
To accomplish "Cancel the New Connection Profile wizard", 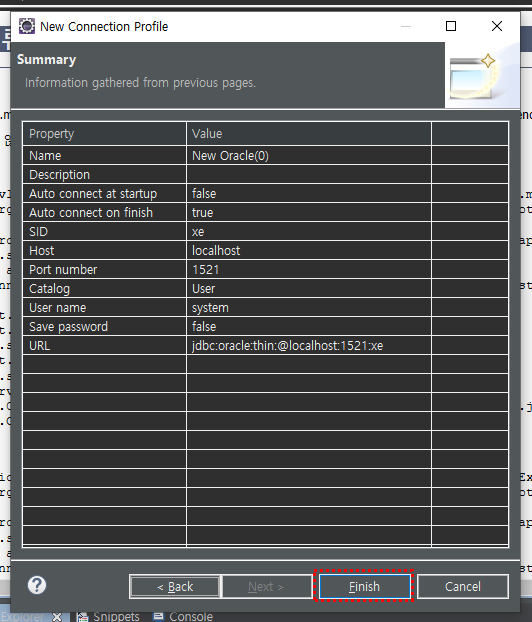I will 463,586.
